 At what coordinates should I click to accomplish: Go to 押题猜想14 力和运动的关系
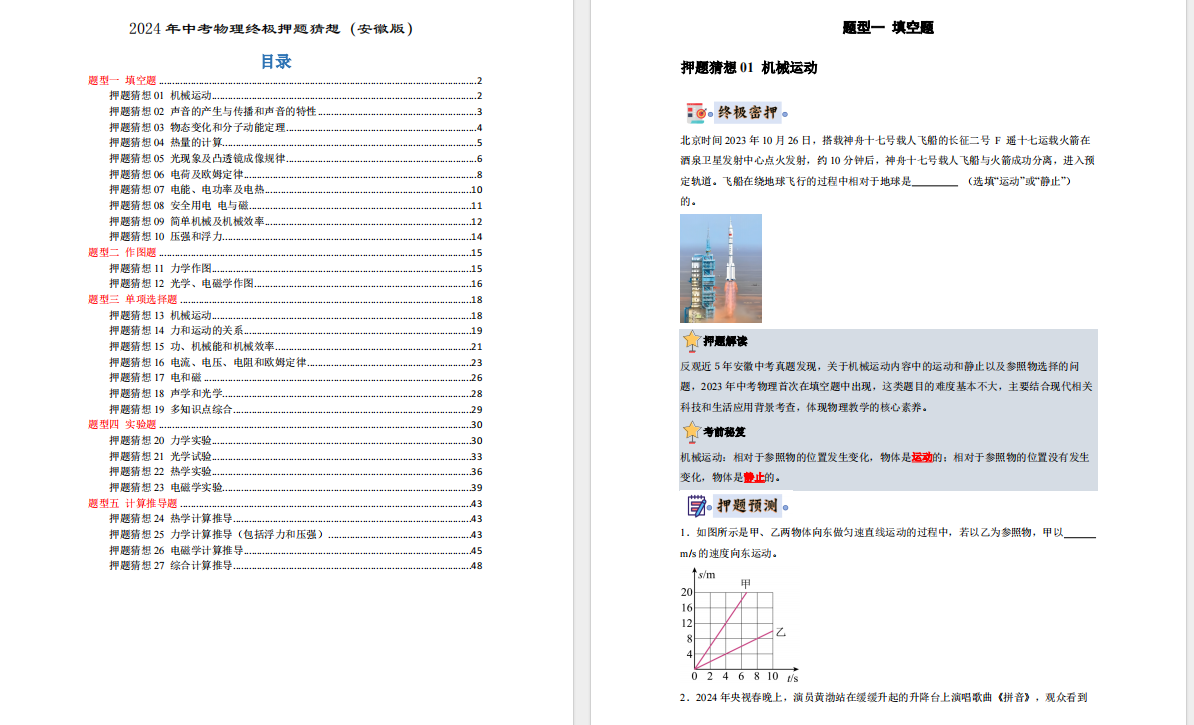coord(295,331)
